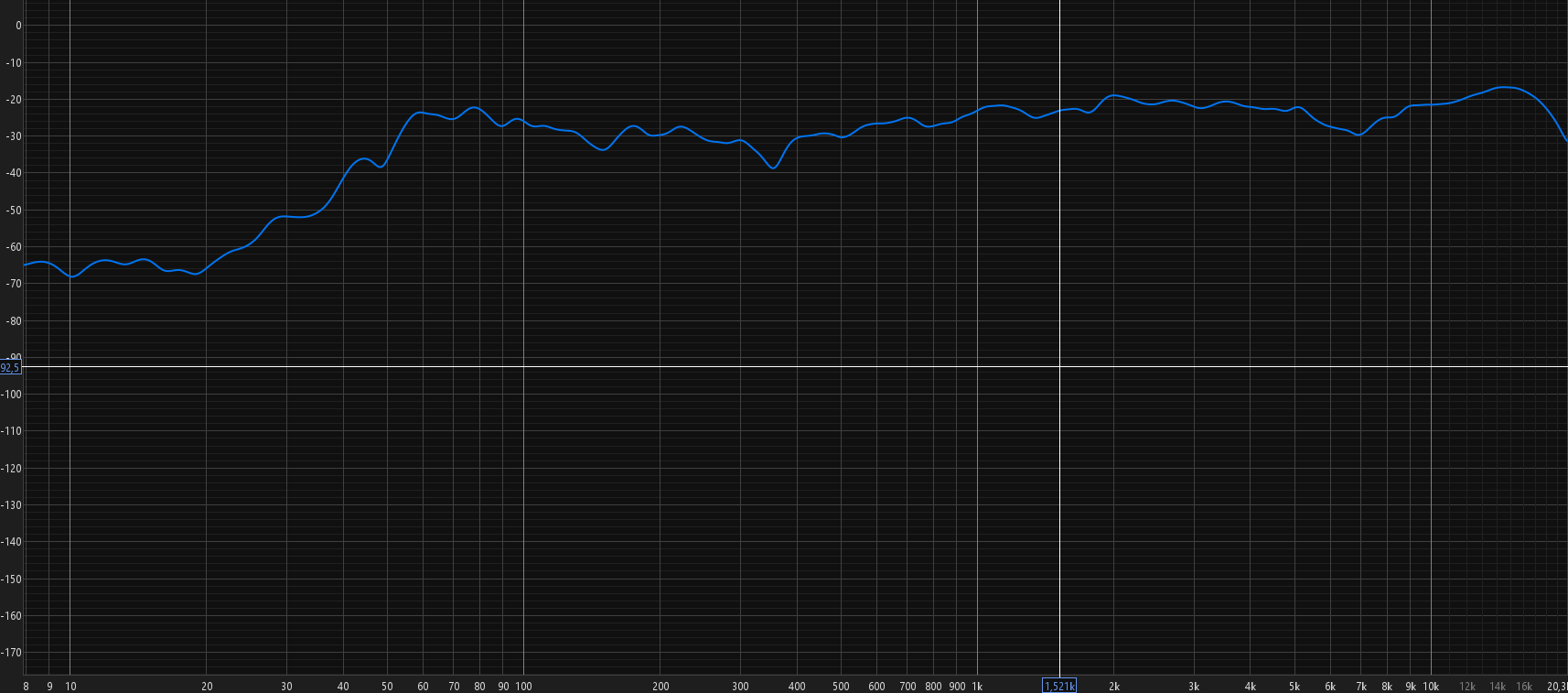This screenshot has width=1568, height=693.
Task: Click the 500 Hz frequency axis label
Action: [x=841, y=686]
